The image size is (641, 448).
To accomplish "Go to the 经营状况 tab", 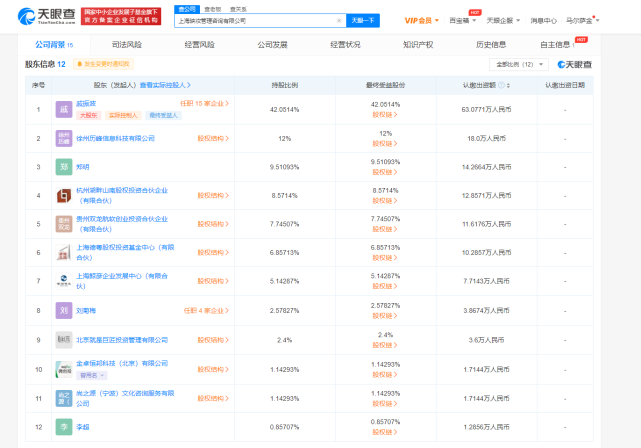I will click(x=345, y=45).
